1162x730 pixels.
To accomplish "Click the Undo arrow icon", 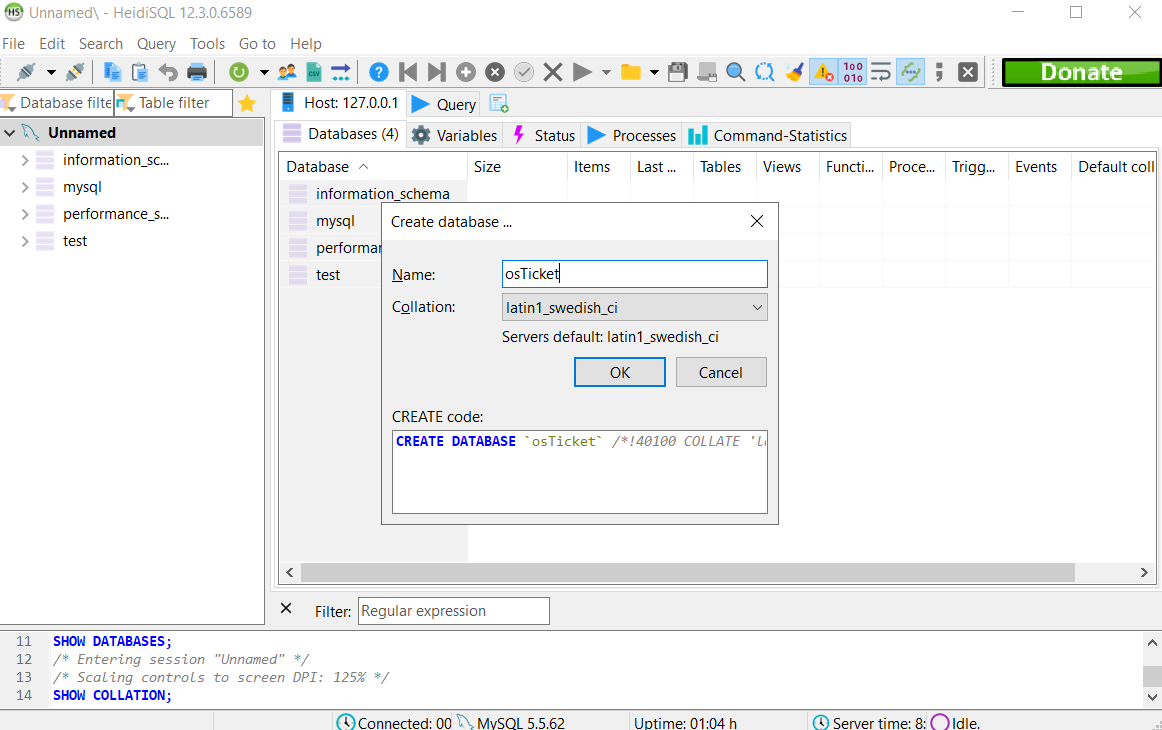I will 168,72.
